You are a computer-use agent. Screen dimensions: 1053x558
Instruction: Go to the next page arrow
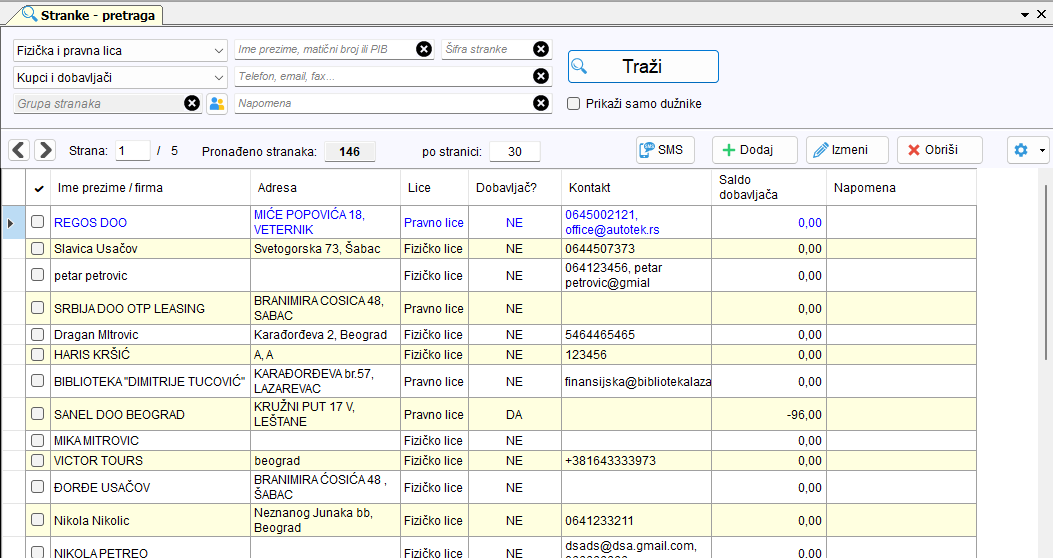point(45,150)
